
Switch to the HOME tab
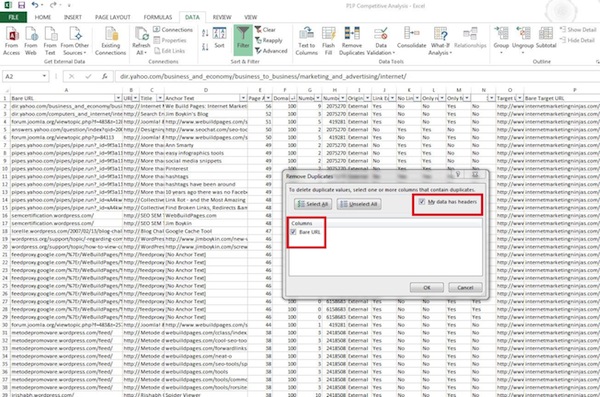(43, 17)
